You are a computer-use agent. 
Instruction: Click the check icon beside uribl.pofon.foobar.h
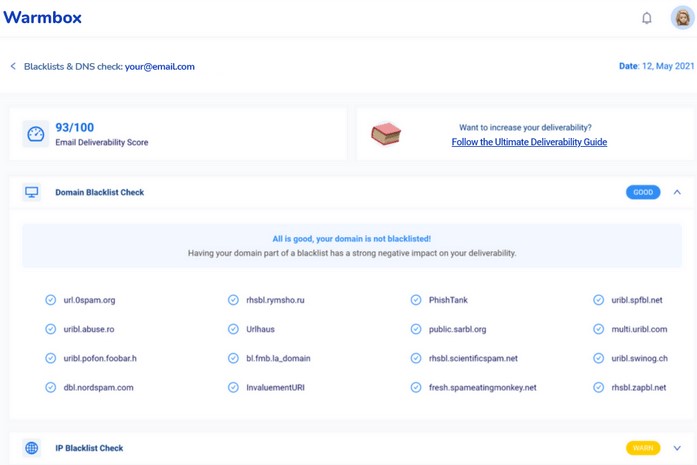click(x=51, y=358)
